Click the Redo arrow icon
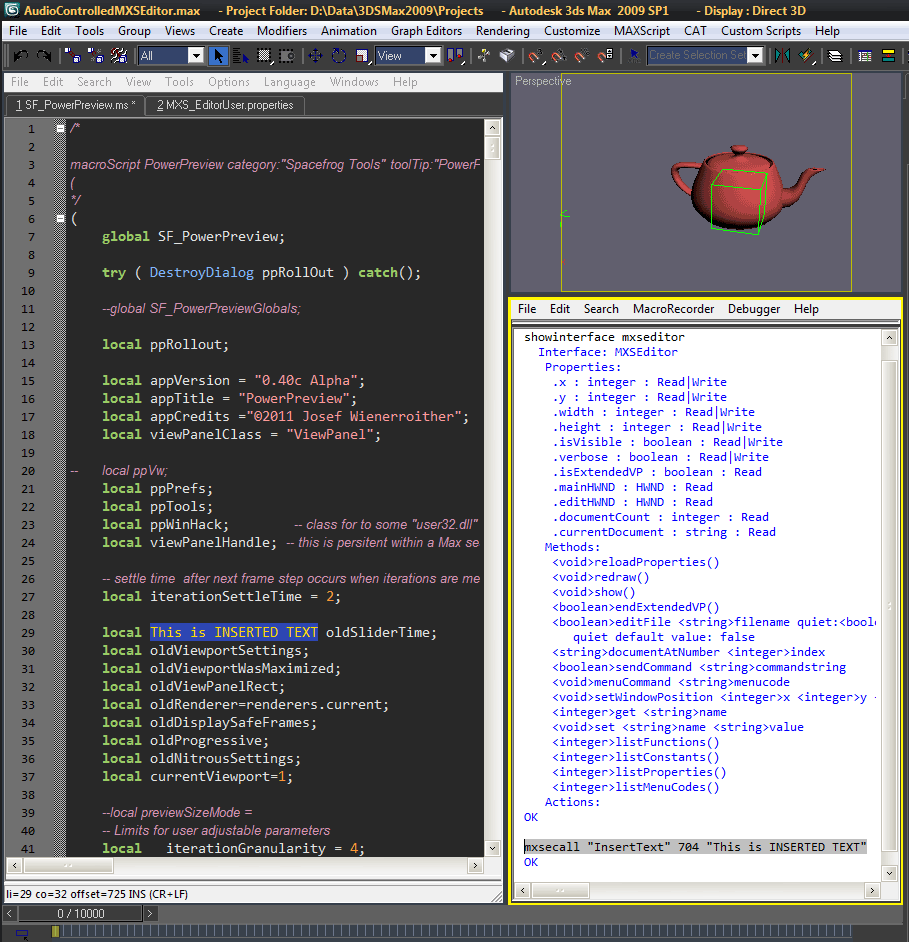The width and height of the screenshot is (909, 942). tap(44, 56)
